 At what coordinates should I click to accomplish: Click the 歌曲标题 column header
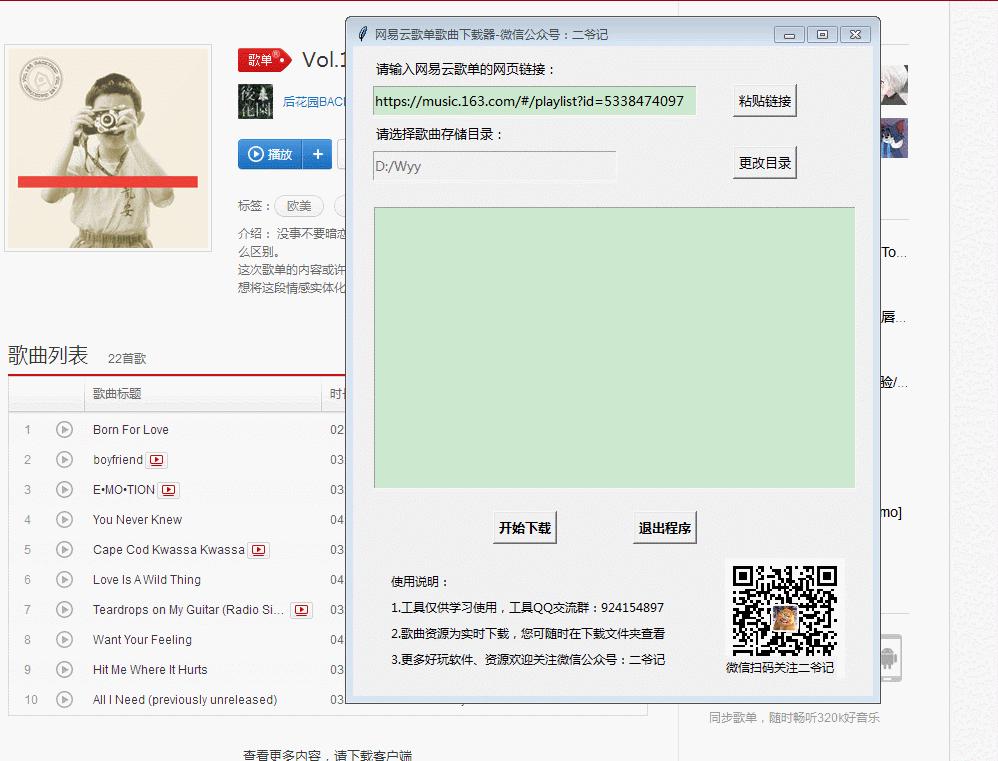[117, 393]
